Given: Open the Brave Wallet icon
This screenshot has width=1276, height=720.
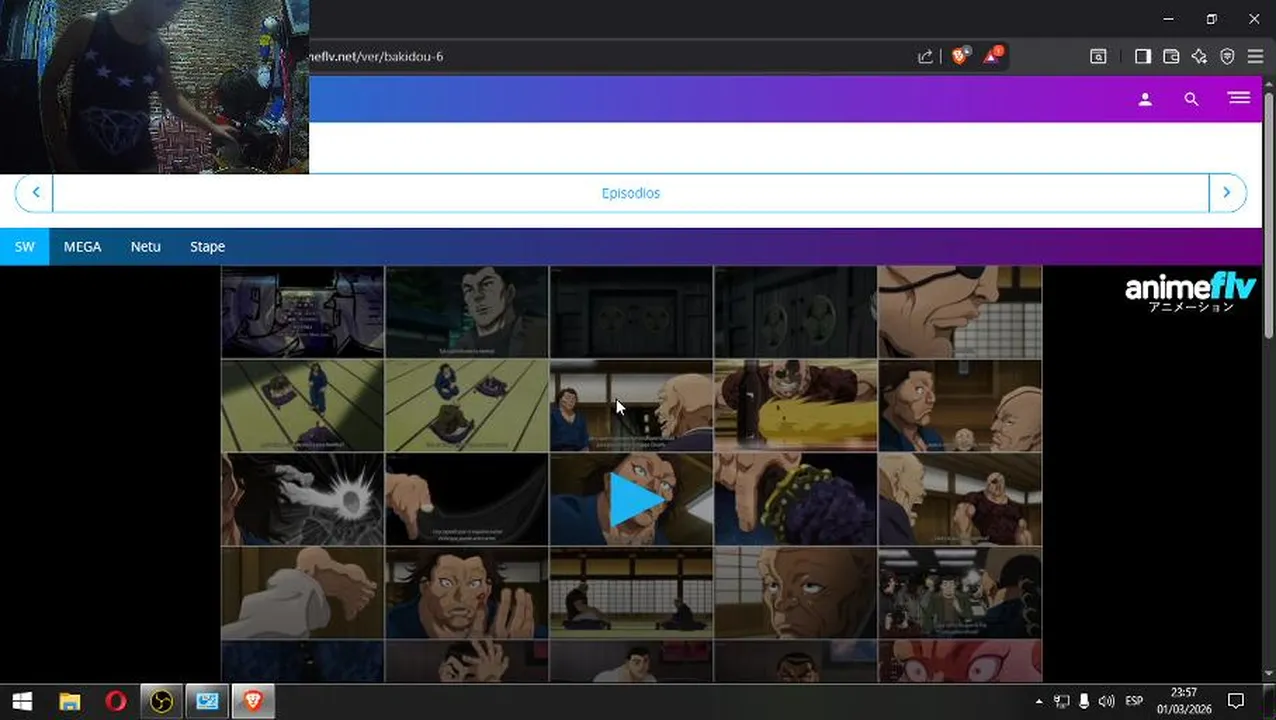Looking at the screenshot, I should [x=1171, y=57].
